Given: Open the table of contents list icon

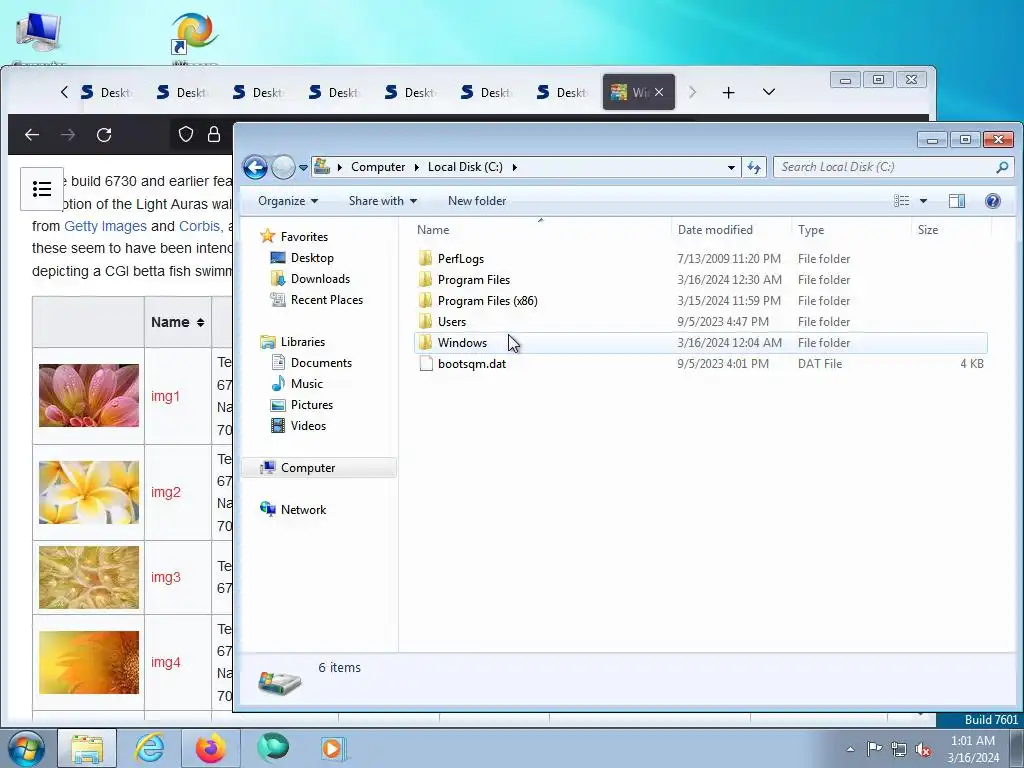Looking at the screenshot, I should click(42, 189).
